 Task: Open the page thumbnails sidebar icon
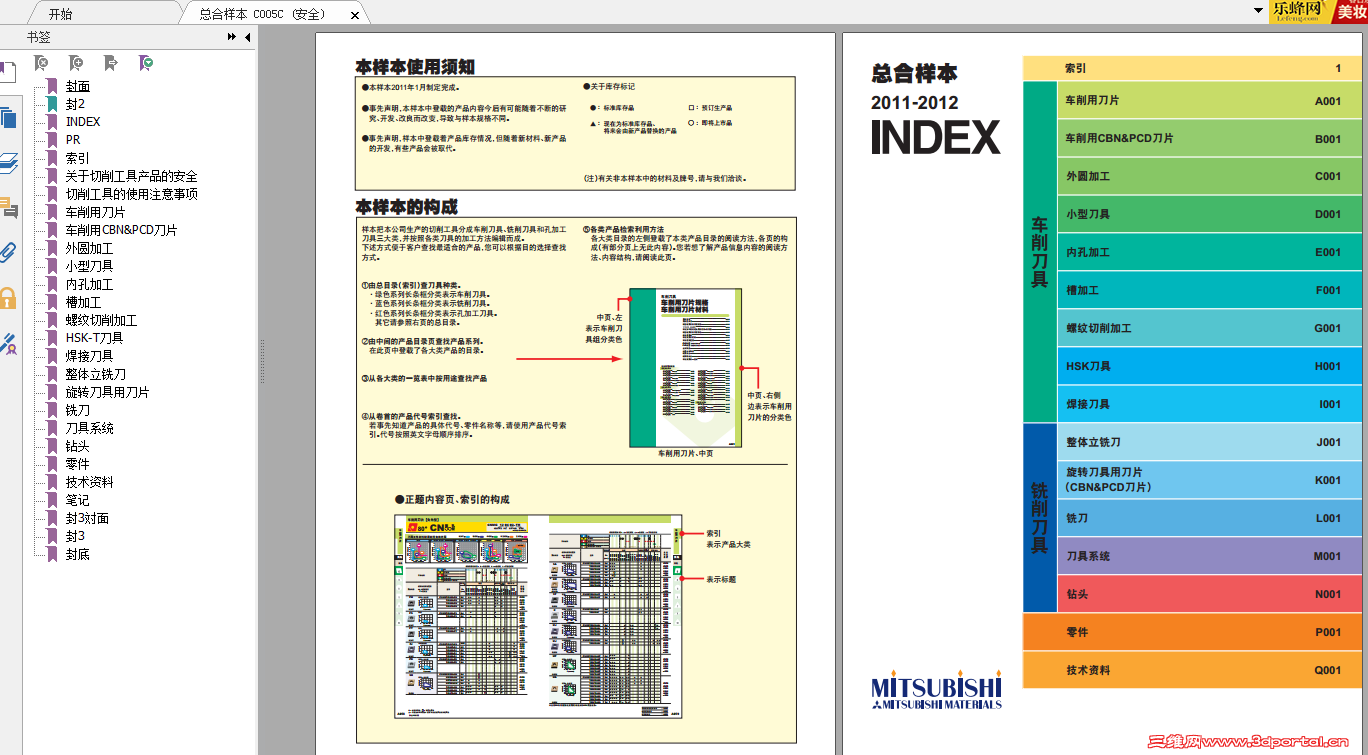pyautogui.click(x=8, y=118)
